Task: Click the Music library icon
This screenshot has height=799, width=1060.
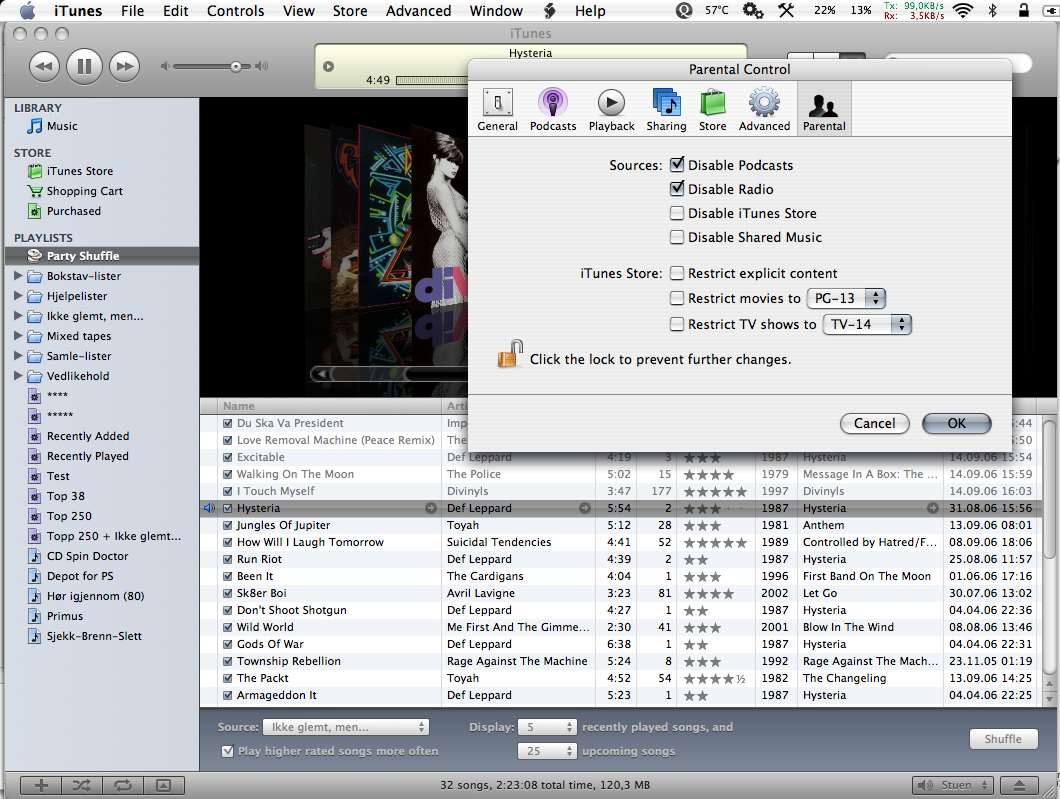Action: point(34,126)
